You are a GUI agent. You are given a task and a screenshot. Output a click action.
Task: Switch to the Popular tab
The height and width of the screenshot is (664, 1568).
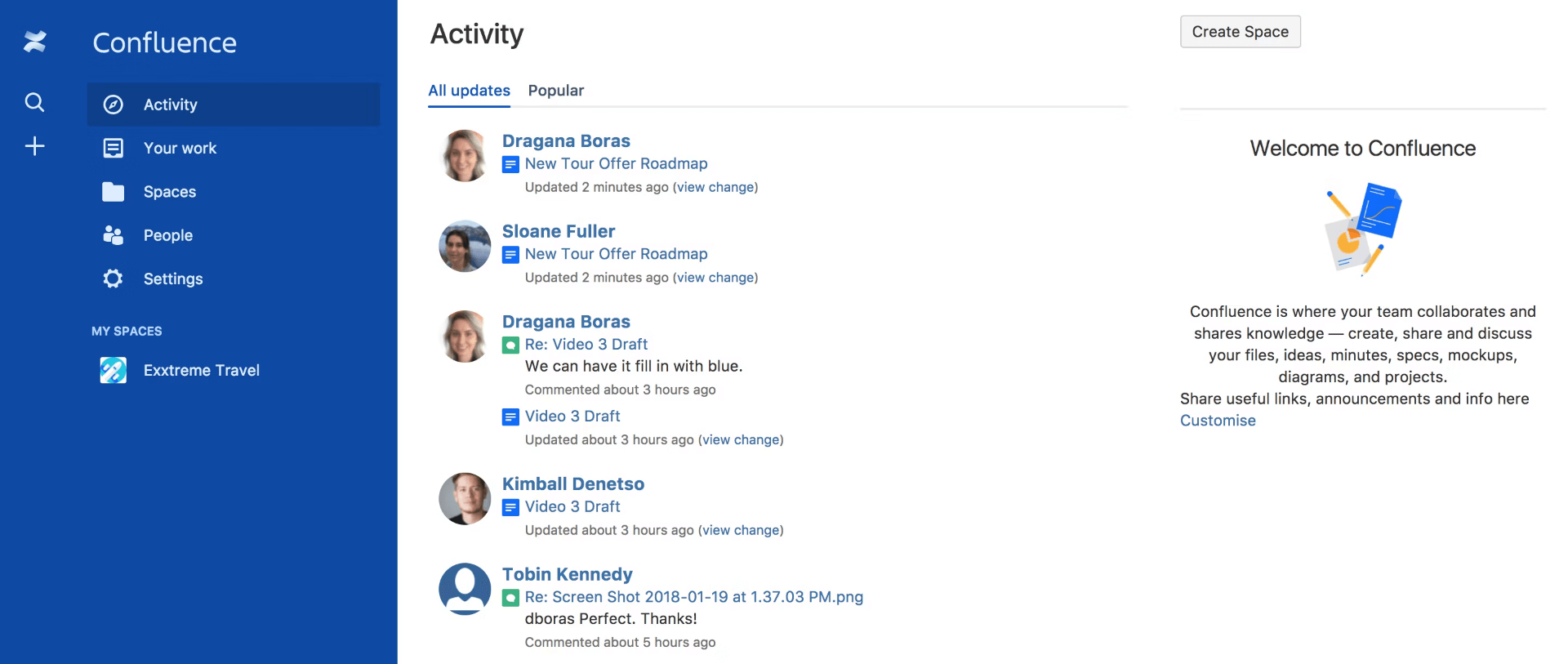coord(556,91)
